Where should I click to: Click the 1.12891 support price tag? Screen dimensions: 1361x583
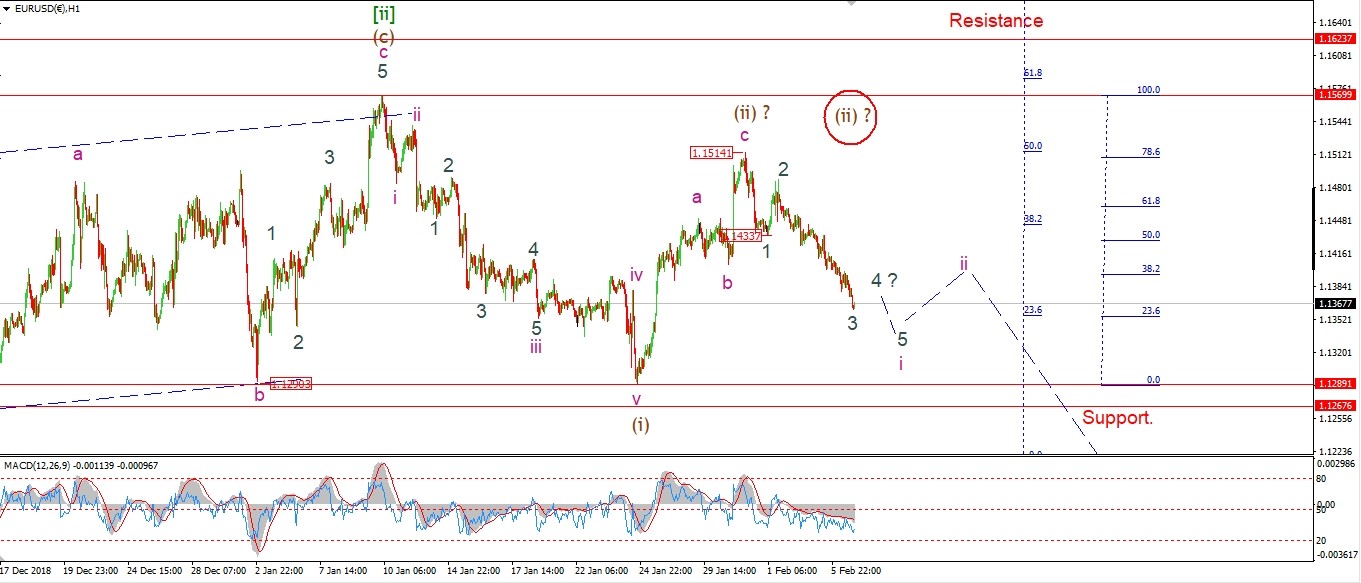(1337, 384)
